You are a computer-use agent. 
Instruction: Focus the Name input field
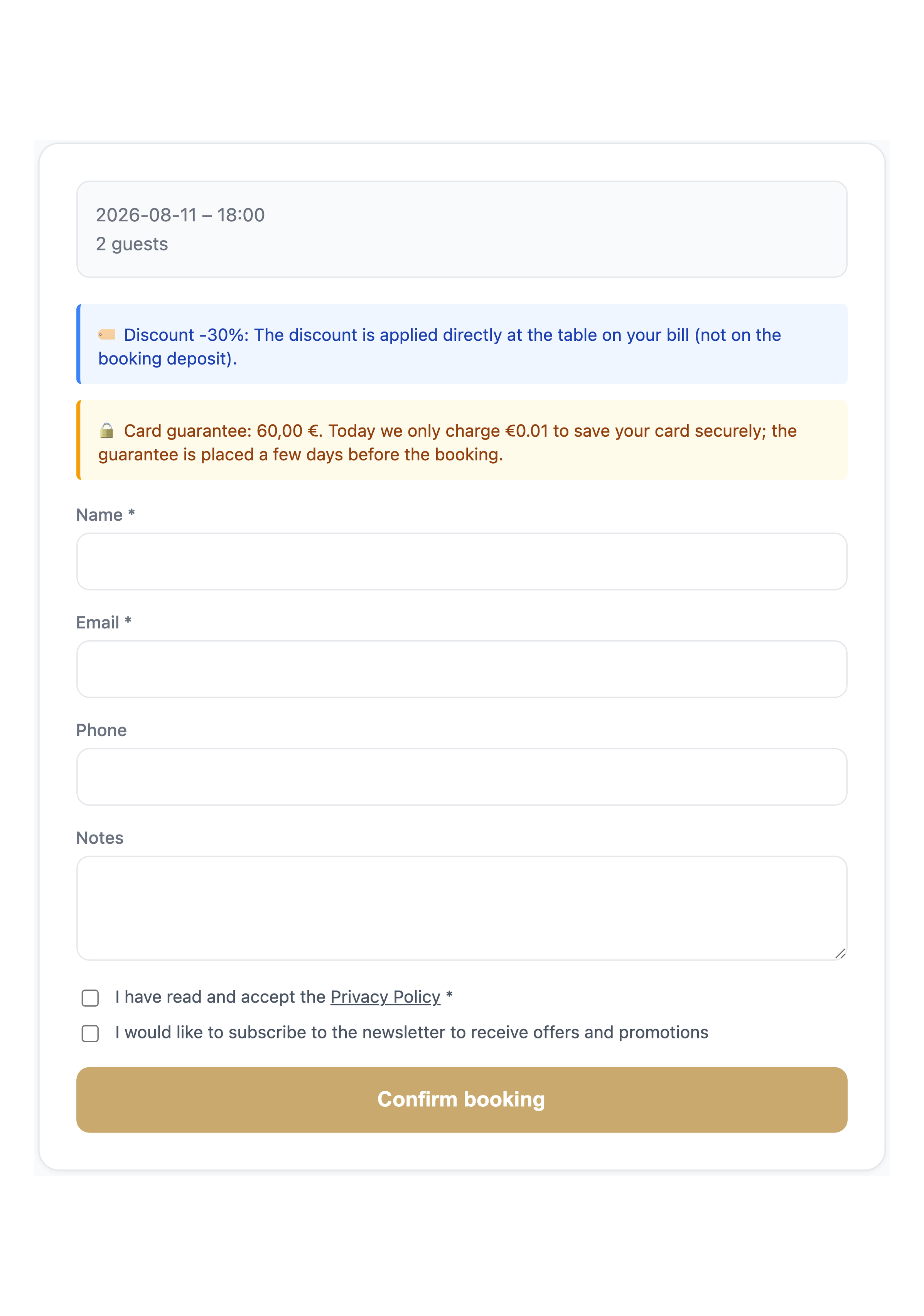click(x=462, y=561)
